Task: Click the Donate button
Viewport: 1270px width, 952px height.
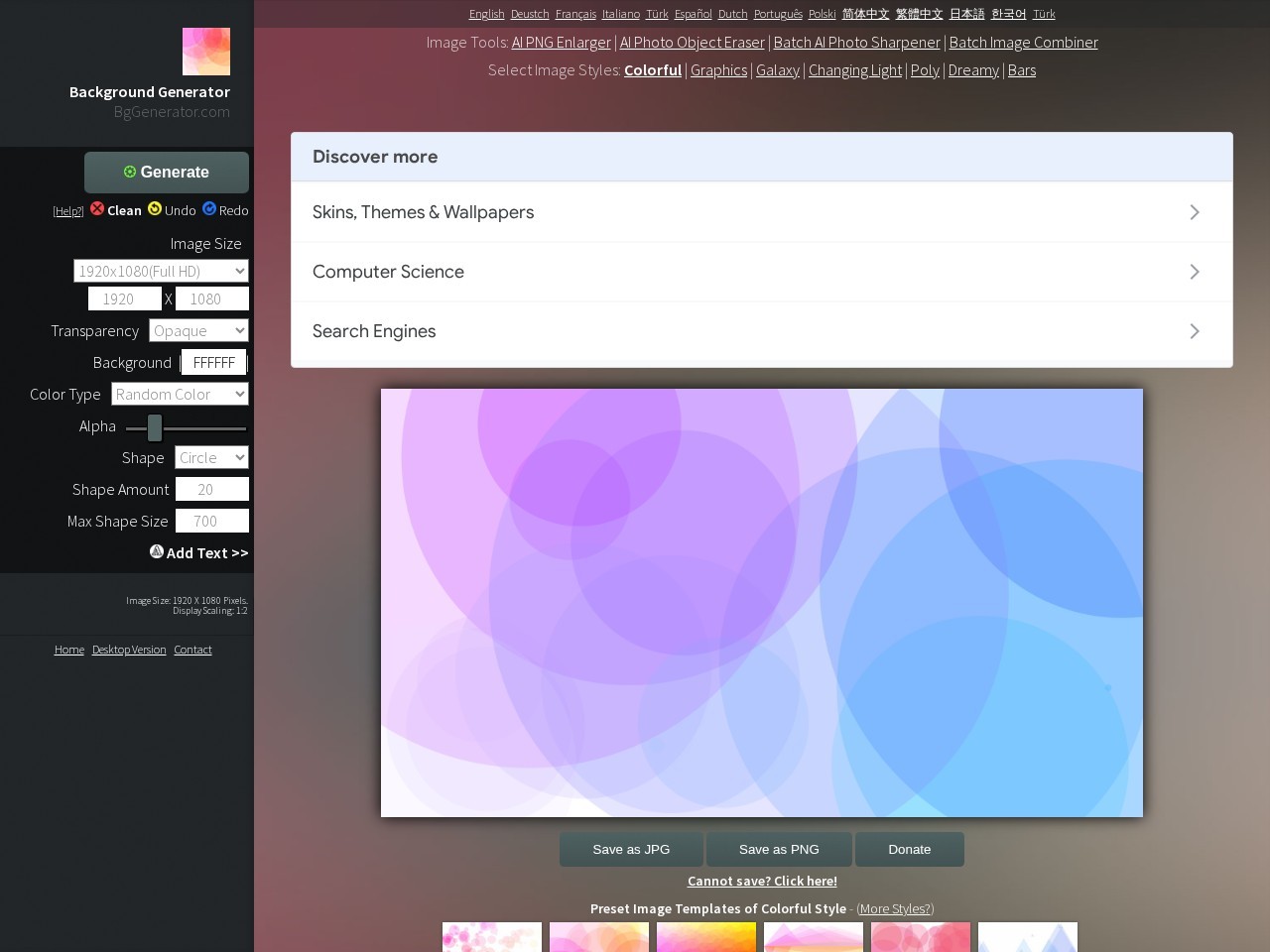Action: tap(910, 849)
